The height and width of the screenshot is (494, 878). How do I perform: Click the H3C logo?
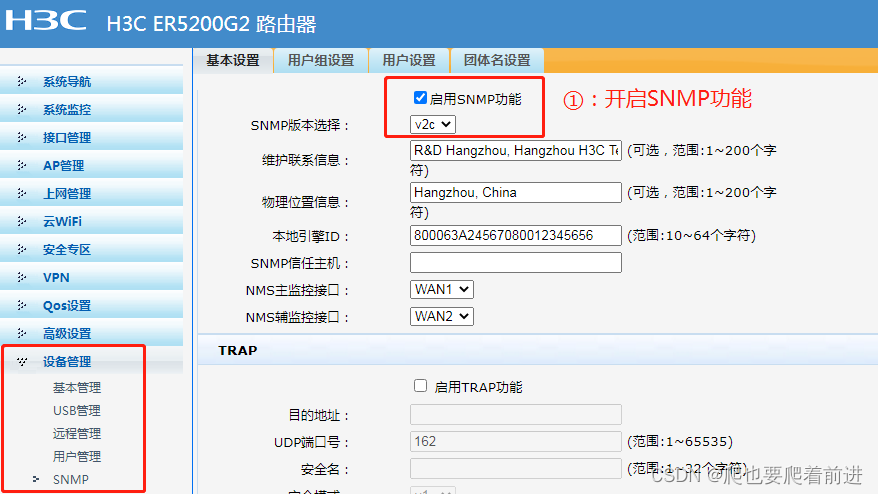click(46, 20)
